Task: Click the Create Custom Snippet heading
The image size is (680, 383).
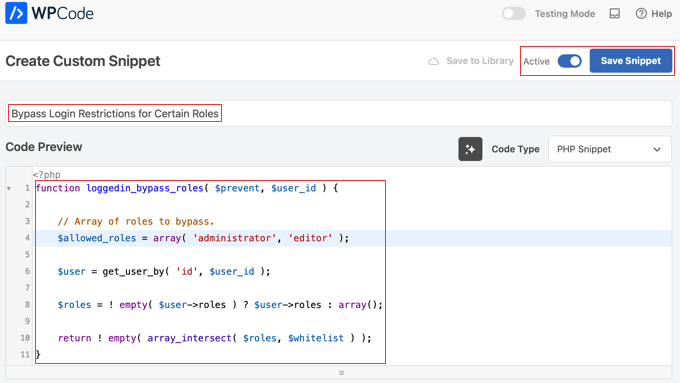Action: [x=83, y=61]
